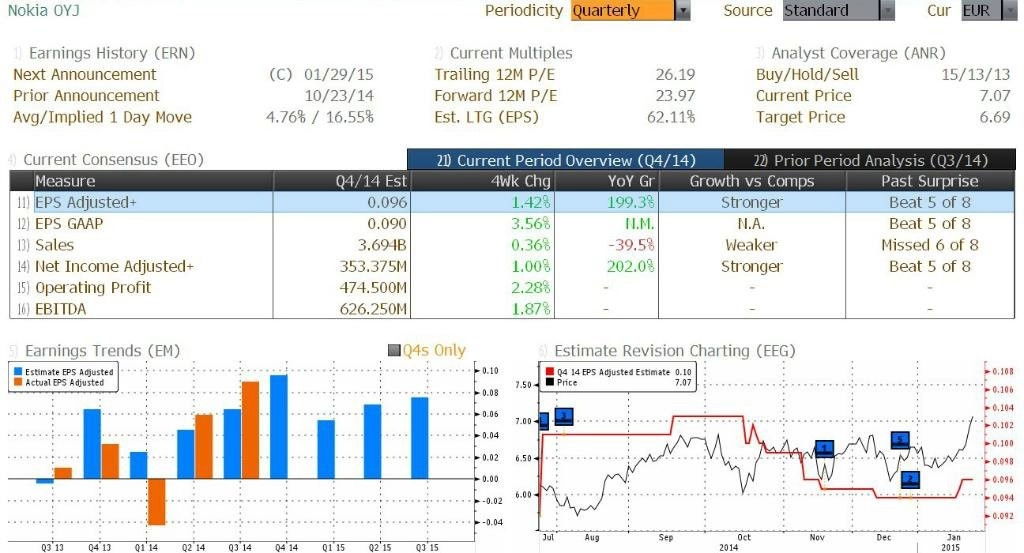This screenshot has height=553, width=1024.
Task: Click the Q3 14 actual orange bar
Action: click(250, 430)
